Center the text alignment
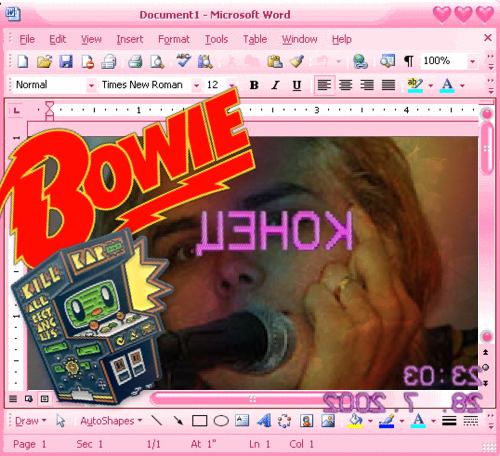Screen dimensions: 500x456 coord(346,85)
